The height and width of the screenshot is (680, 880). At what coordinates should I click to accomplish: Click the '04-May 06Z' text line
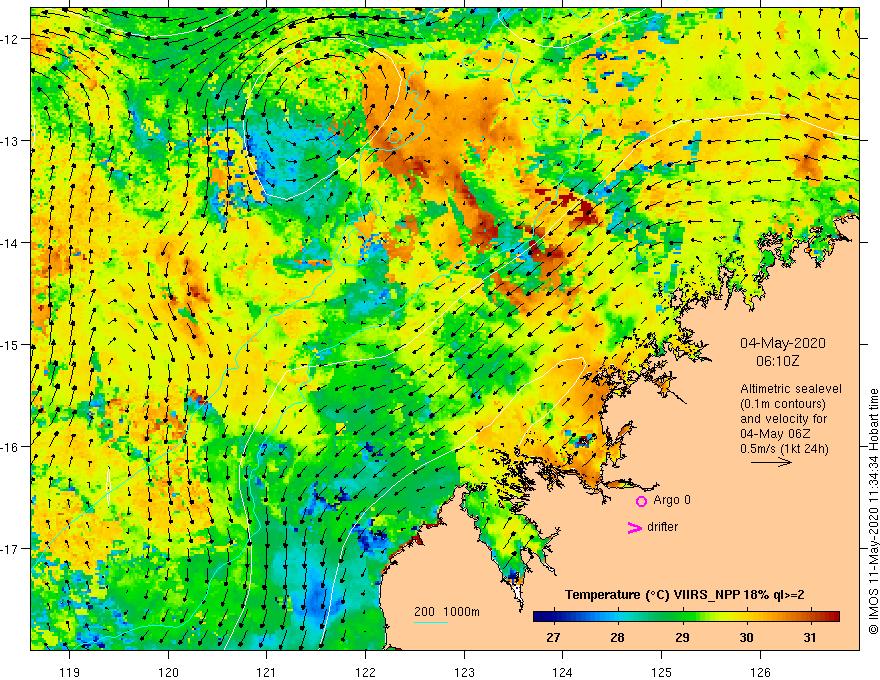tap(774, 434)
